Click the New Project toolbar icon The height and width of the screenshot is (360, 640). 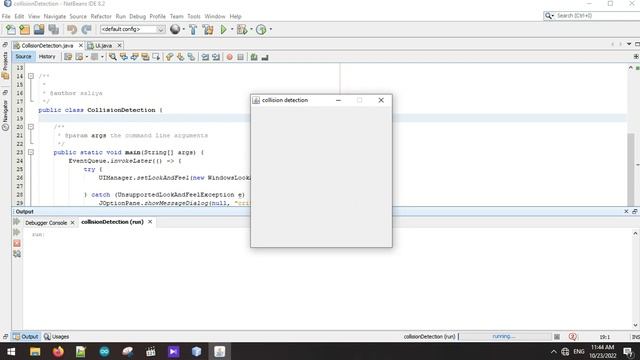pyautogui.click(x=24, y=29)
